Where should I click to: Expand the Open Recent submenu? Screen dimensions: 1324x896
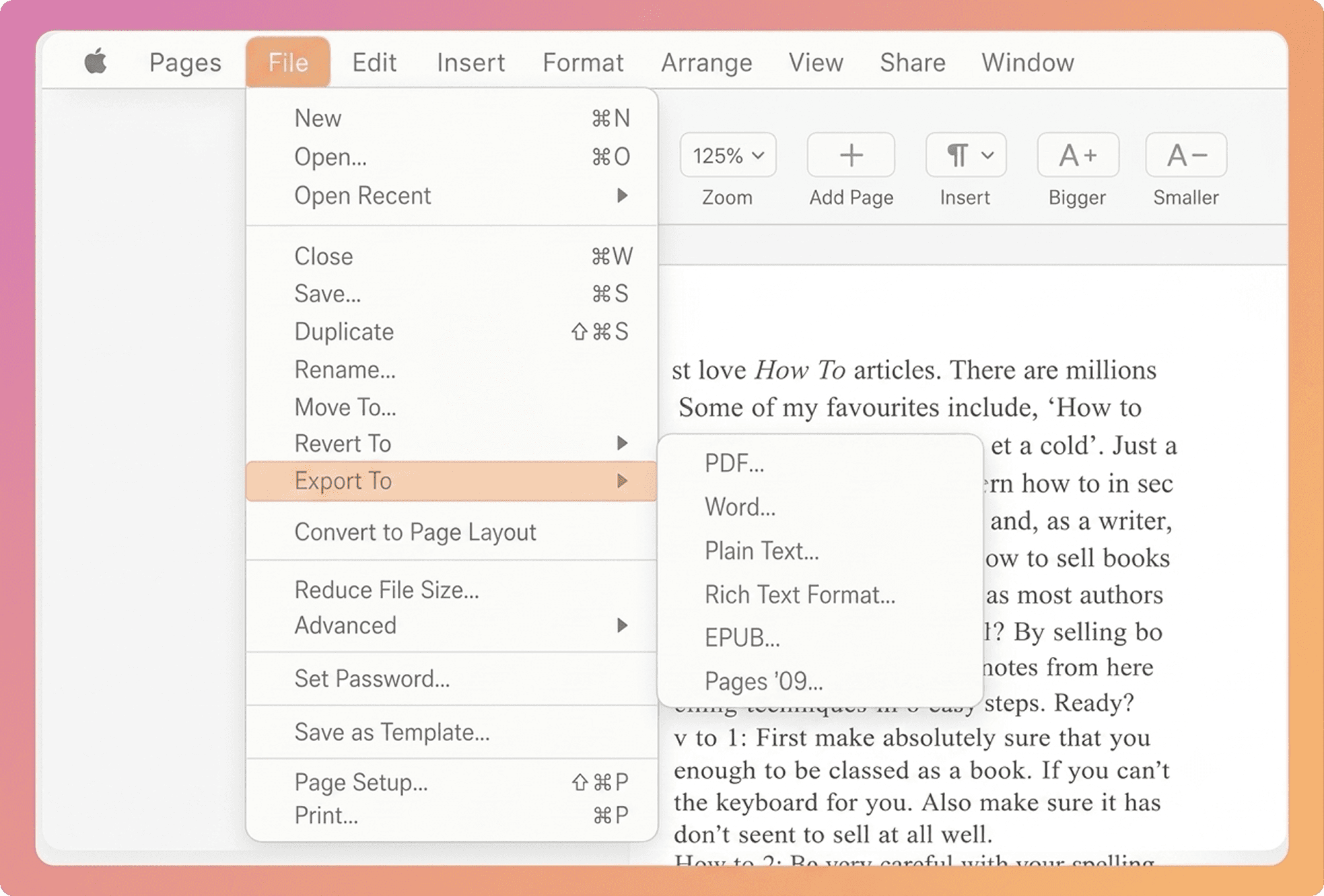(x=452, y=195)
